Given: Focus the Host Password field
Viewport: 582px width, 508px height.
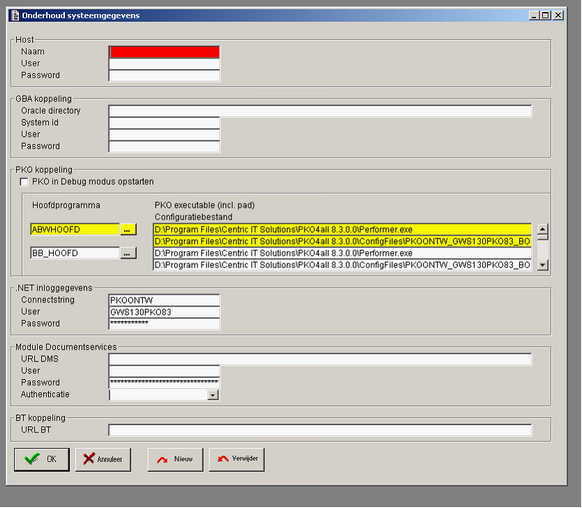Looking at the screenshot, I should tap(164, 76).
